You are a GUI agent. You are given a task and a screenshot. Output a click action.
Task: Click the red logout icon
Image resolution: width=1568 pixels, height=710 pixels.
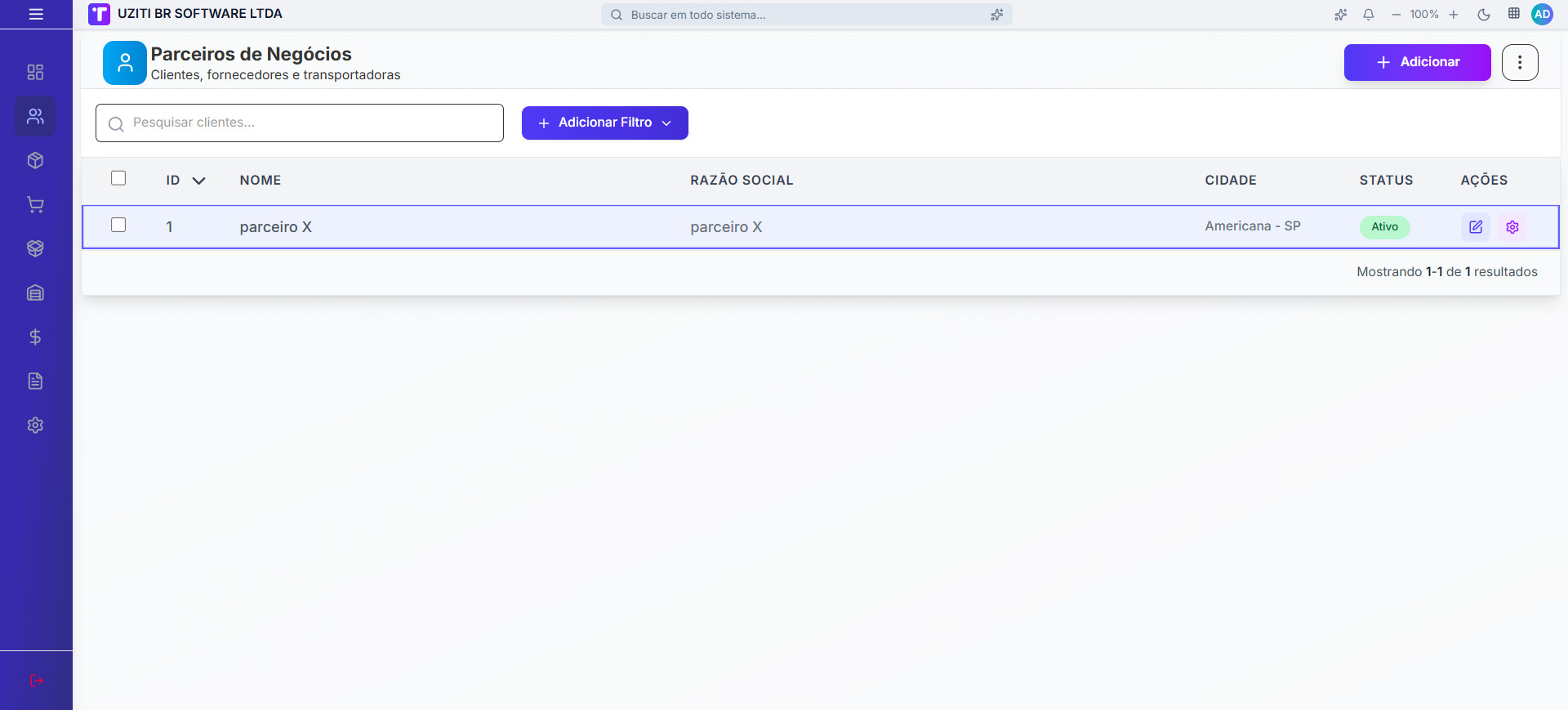coord(36,681)
